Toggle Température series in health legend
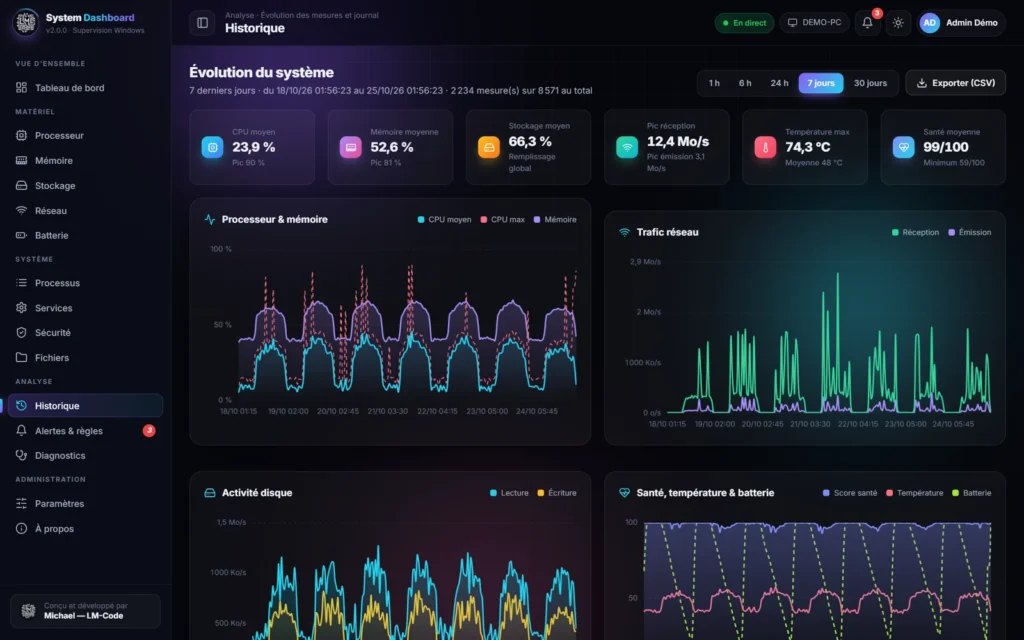This screenshot has height=640, width=1024. (914, 493)
